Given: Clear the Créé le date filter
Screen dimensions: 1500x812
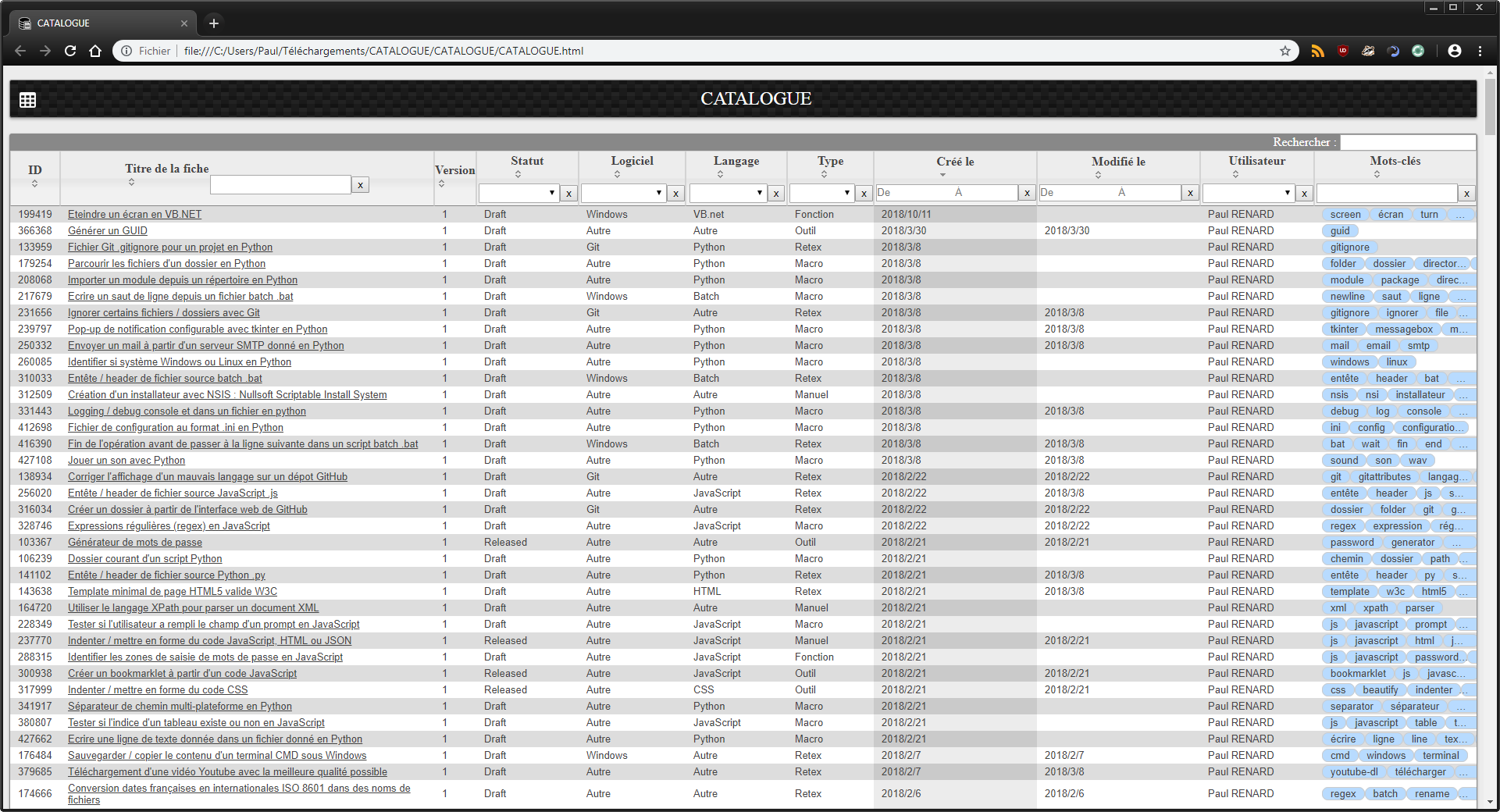Looking at the screenshot, I should 1027,193.
